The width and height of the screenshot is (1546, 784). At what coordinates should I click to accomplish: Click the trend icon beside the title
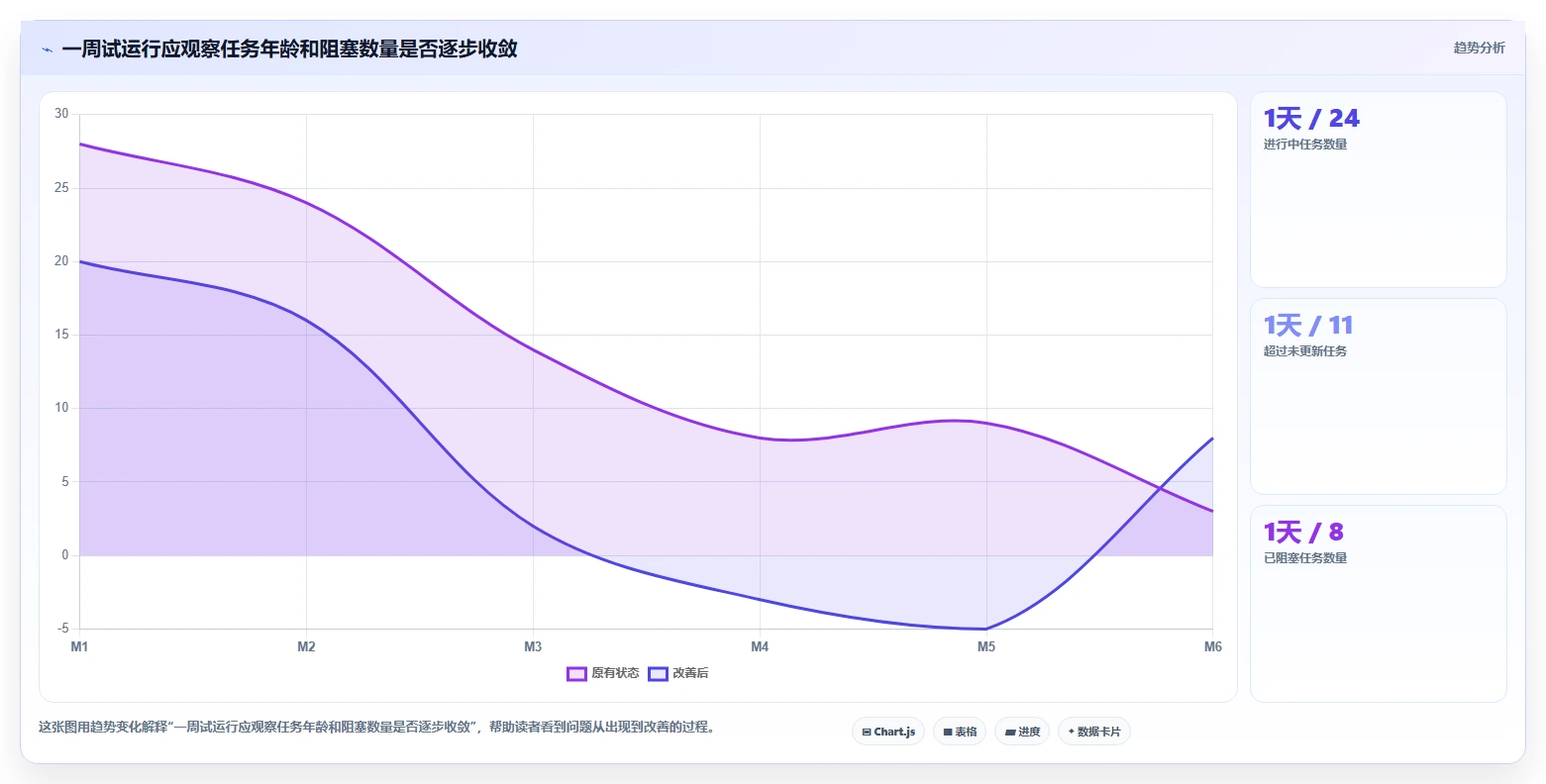tap(47, 49)
